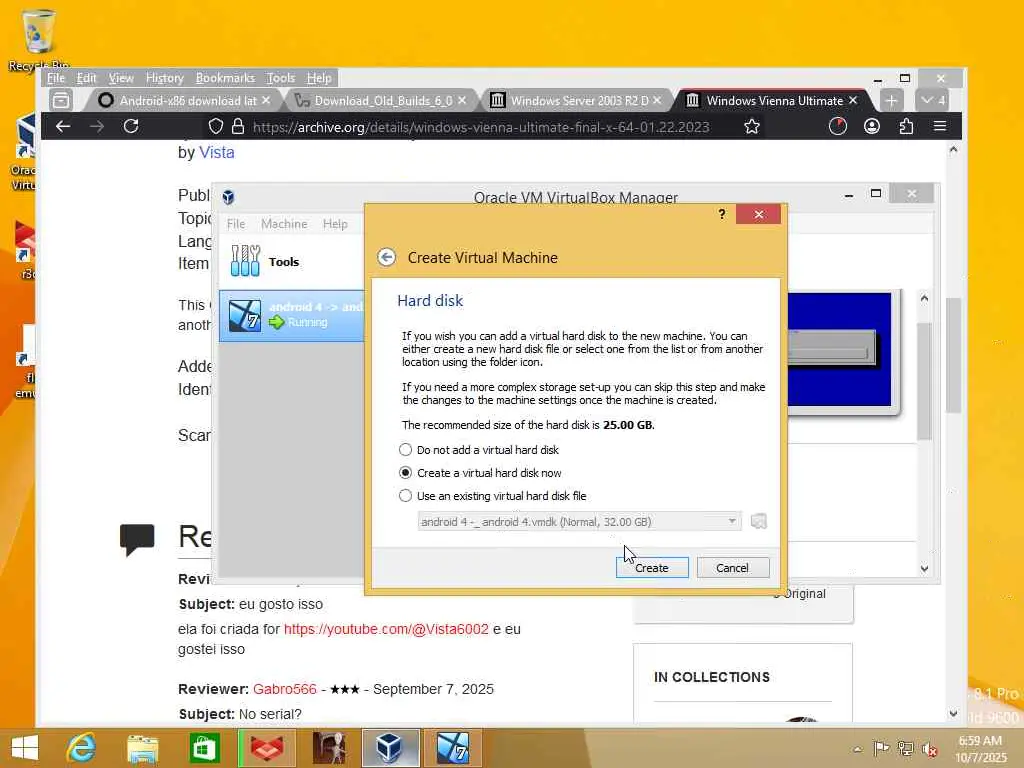The image size is (1024, 768).
Task: Open VirtualBox Machine menu
Action: [284, 224]
